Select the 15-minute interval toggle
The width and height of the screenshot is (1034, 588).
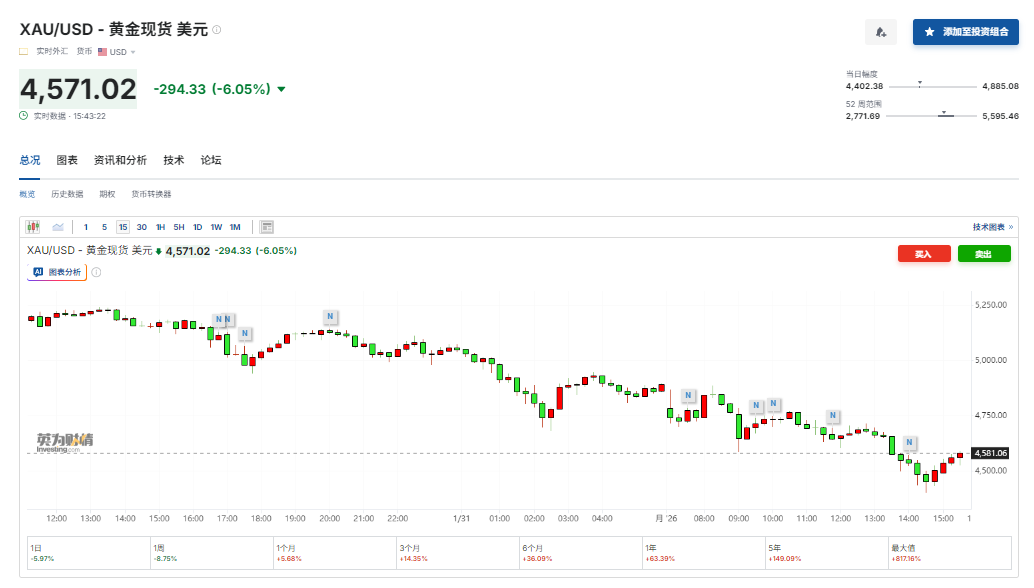122,227
